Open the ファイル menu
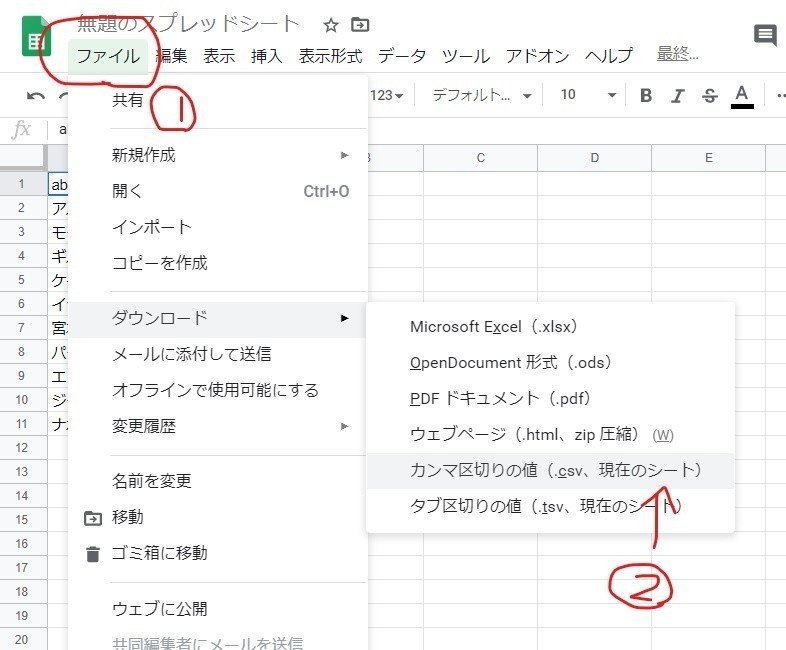Screen dimensions: 786x650 (x=108, y=56)
